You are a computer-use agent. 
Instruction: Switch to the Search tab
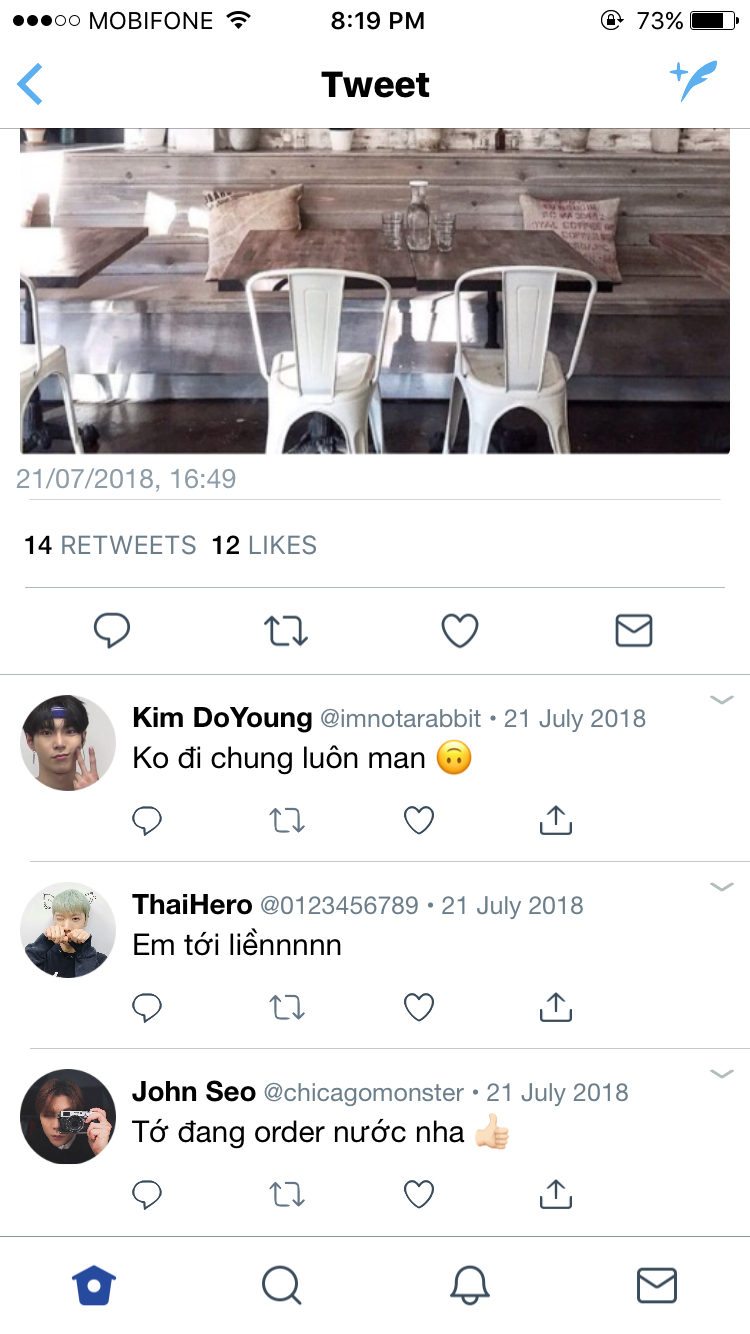(x=282, y=1285)
